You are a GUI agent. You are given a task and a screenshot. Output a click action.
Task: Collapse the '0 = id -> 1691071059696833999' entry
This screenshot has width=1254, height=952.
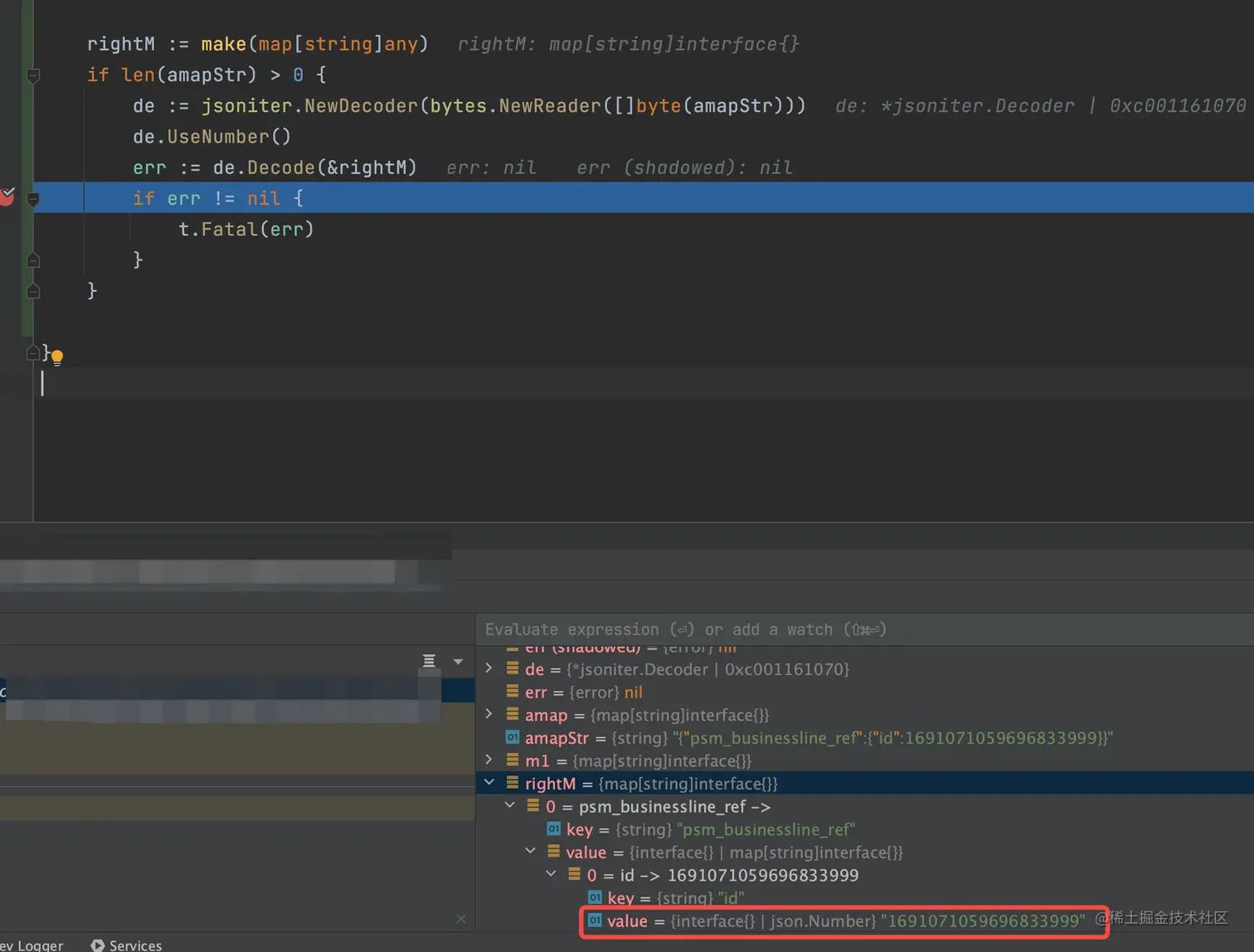pos(551,875)
